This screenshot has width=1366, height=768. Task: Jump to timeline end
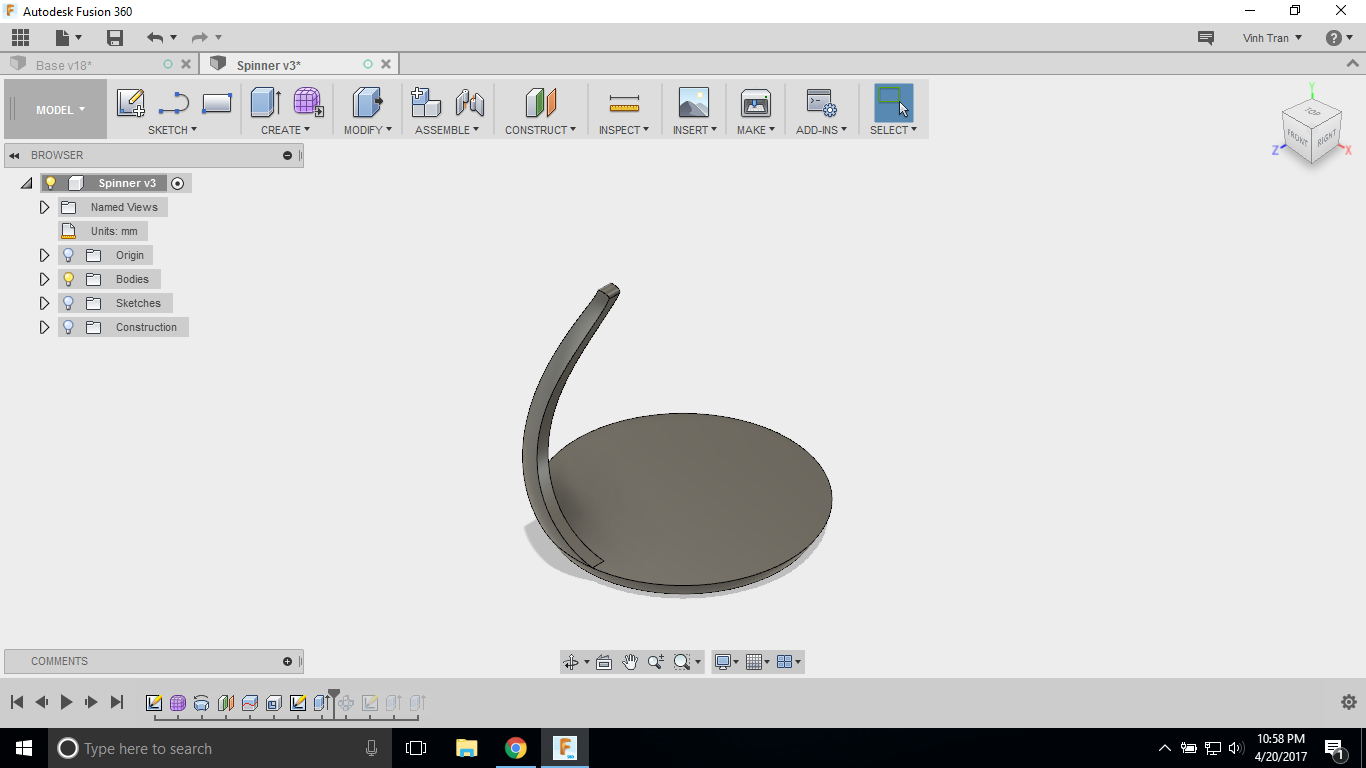(x=116, y=702)
